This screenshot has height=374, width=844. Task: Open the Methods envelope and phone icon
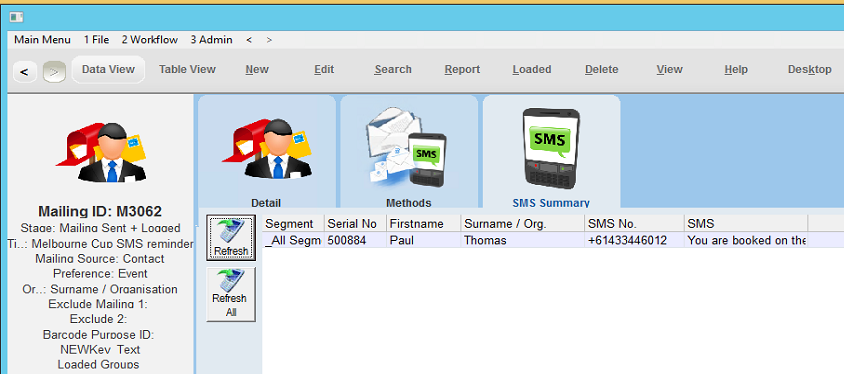[409, 153]
